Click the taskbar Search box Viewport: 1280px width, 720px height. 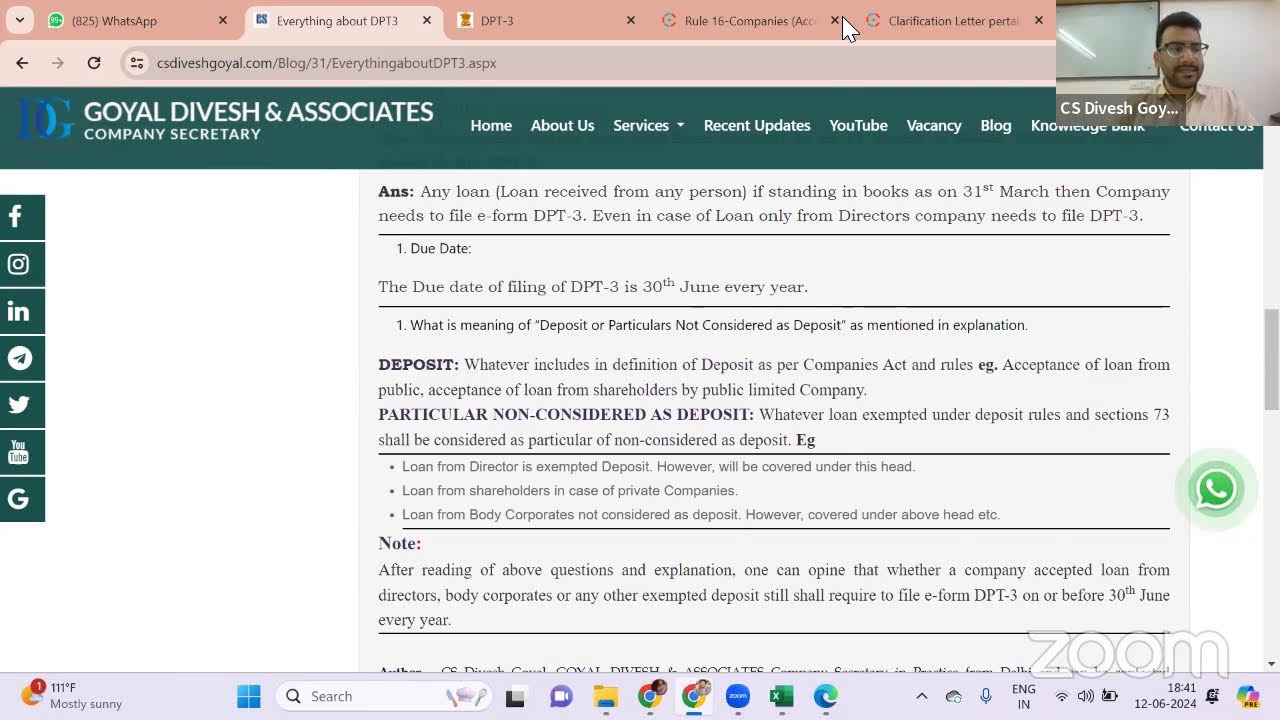[385, 696]
